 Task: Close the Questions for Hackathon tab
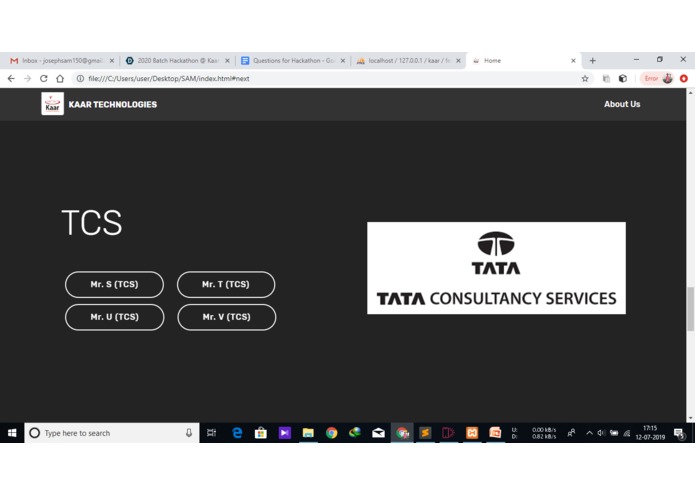coord(343,61)
